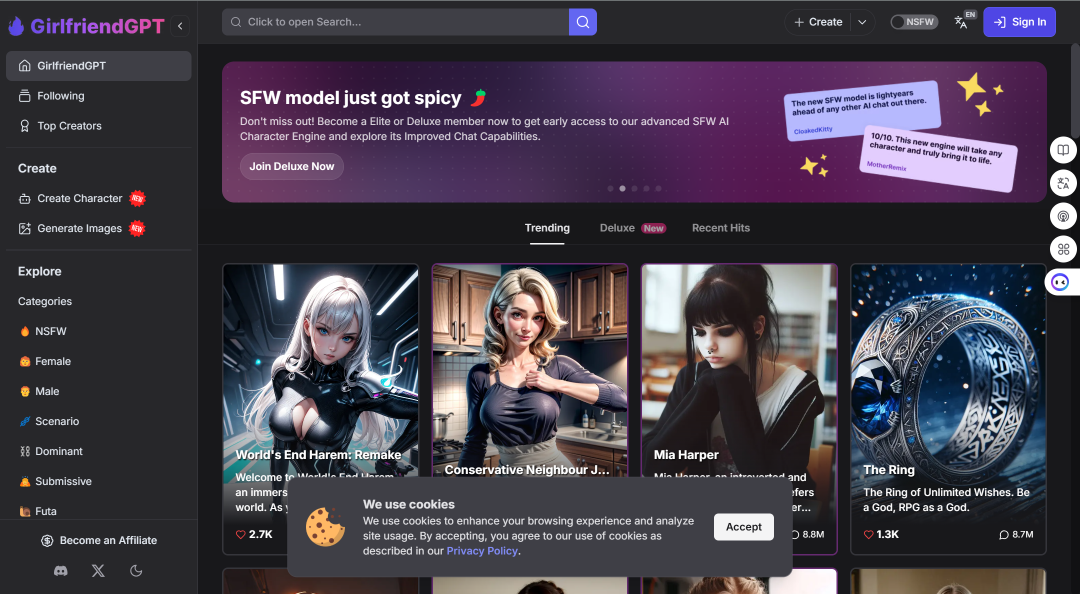
Task: Open the search input field
Action: (395, 22)
